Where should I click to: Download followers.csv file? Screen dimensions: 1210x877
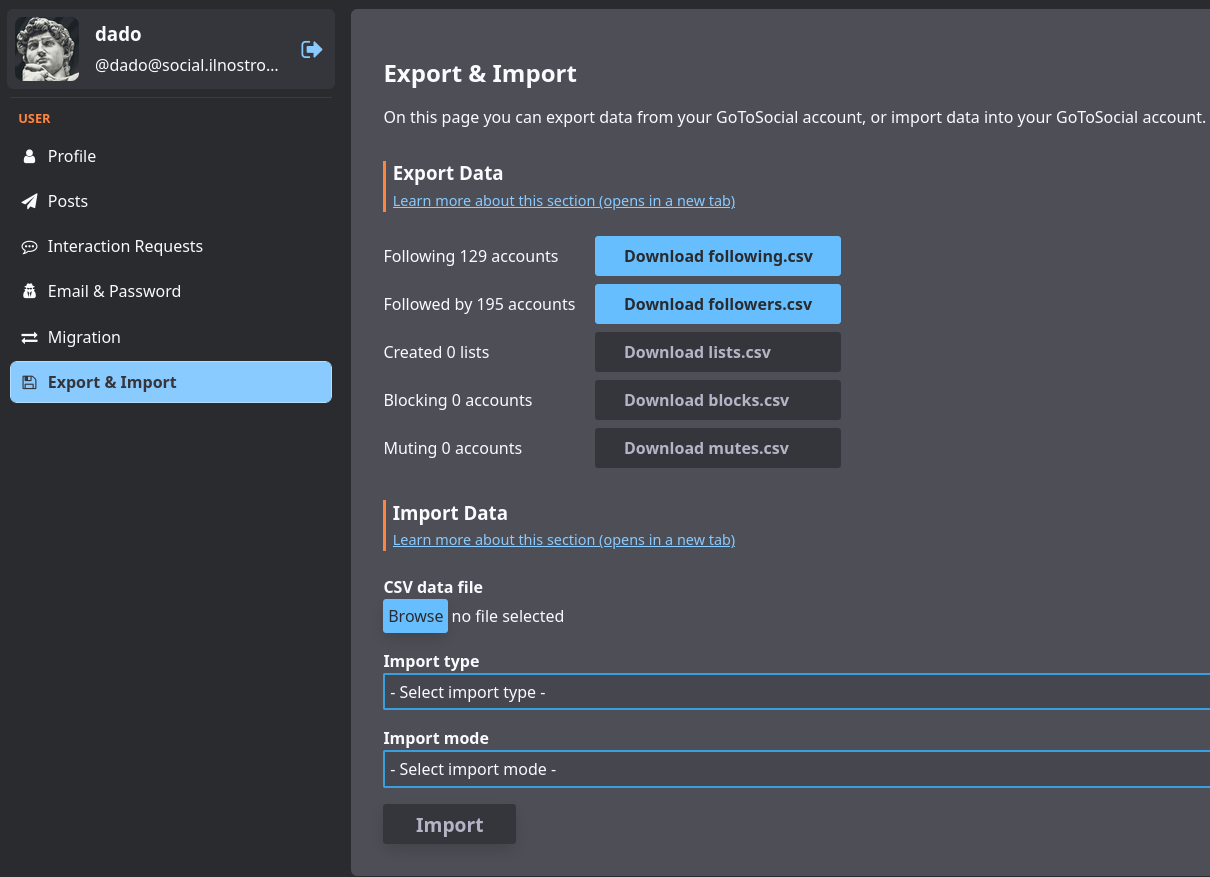click(x=717, y=304)
